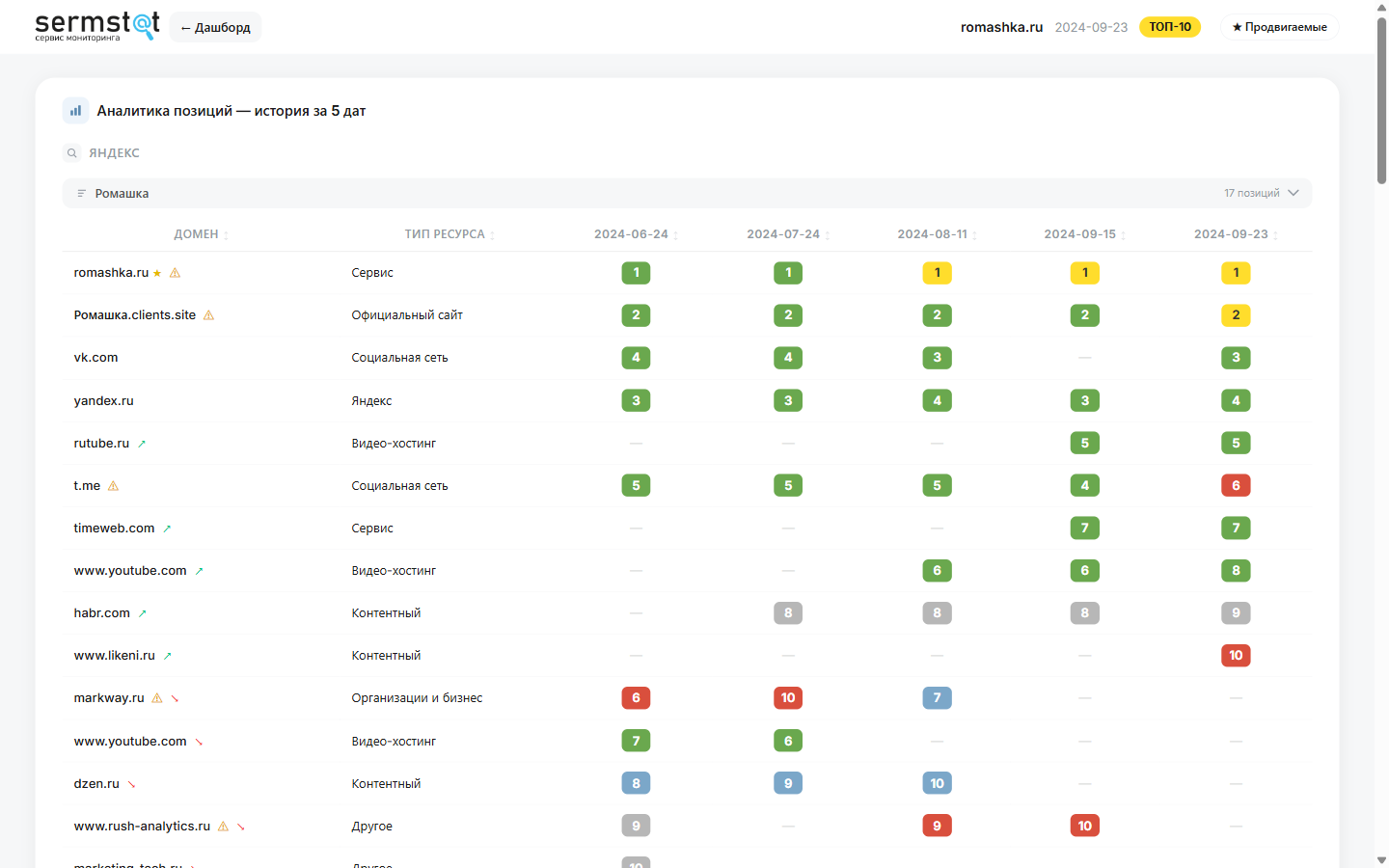Open the yandex.ru domain

pos(104,401)
